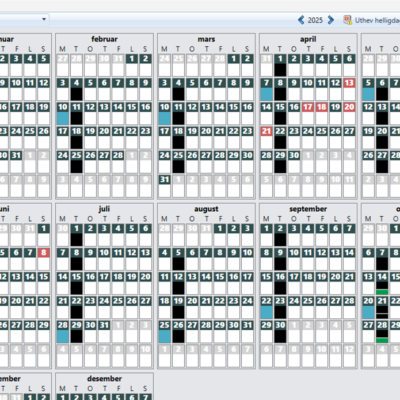400x400 pixels.
Task: Open the dropdown in the top toolbar
Action: 44,19
